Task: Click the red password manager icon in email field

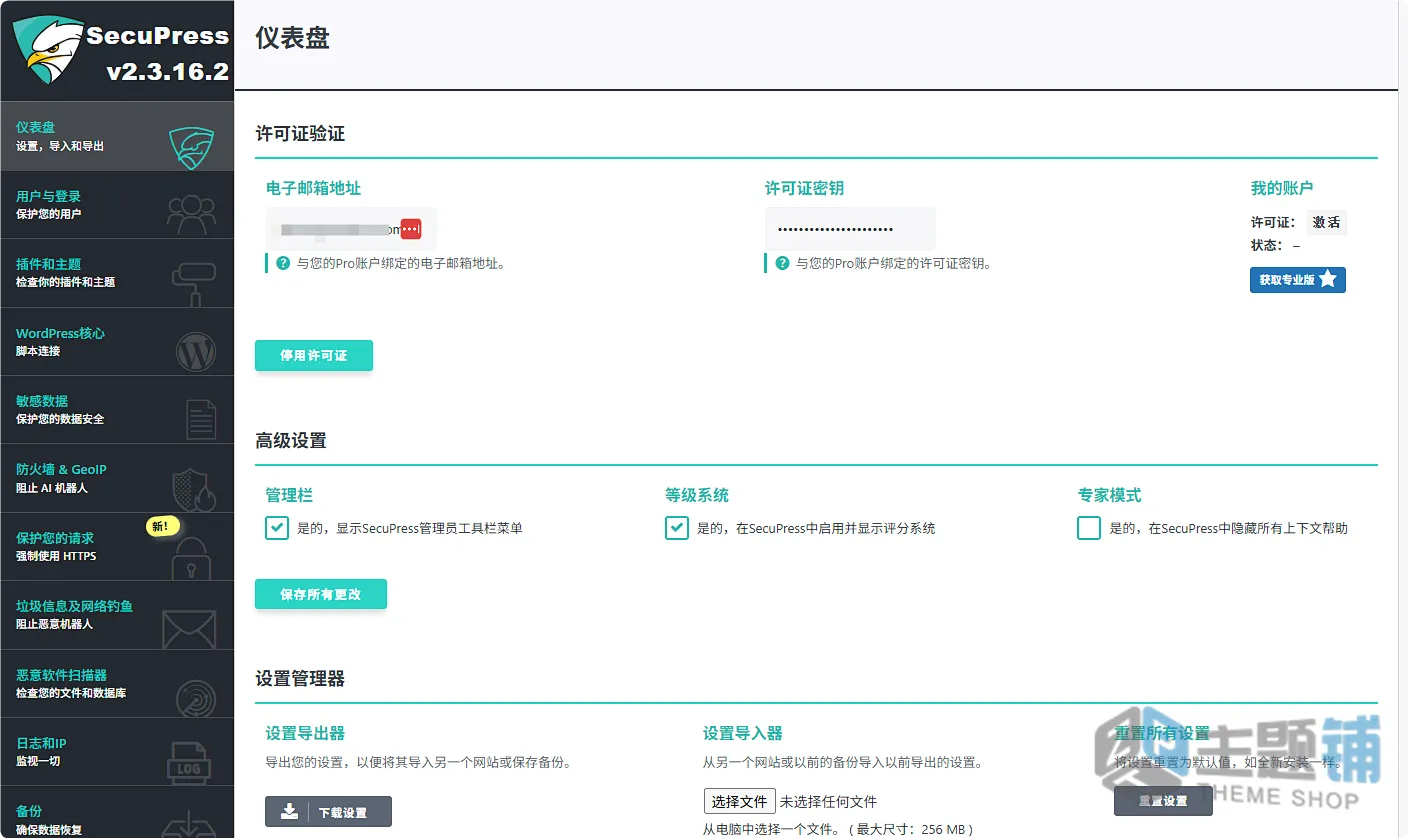Action: 411,229
